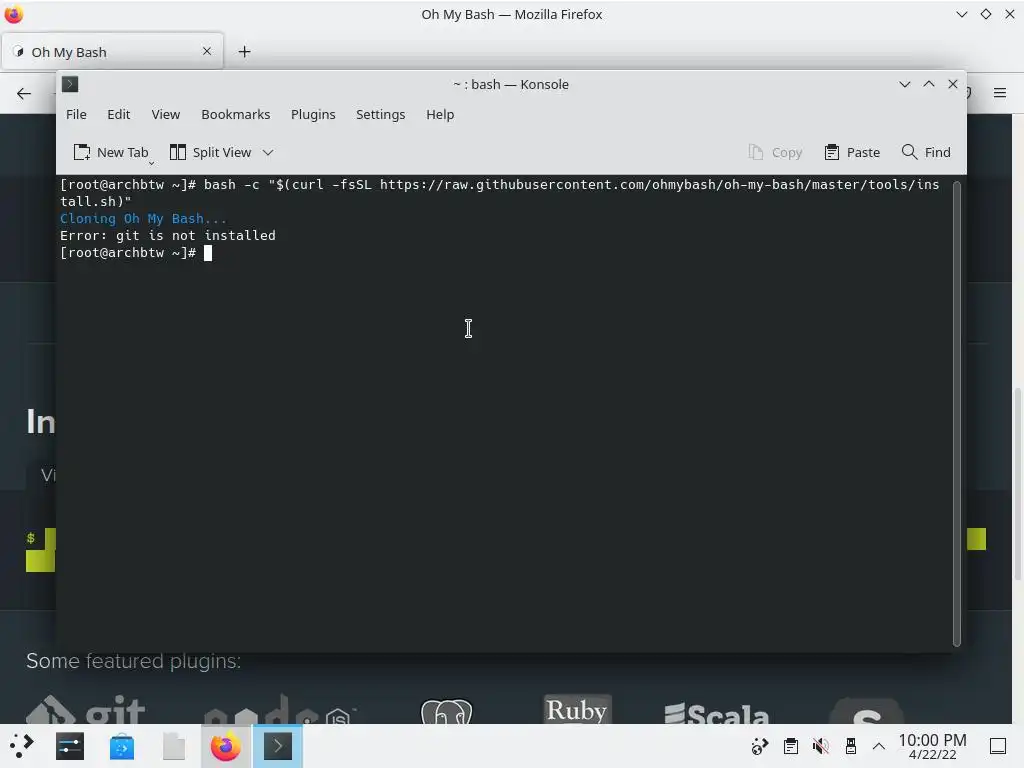Click 'Some featured plugins:' heading on the page

[134, 661]
